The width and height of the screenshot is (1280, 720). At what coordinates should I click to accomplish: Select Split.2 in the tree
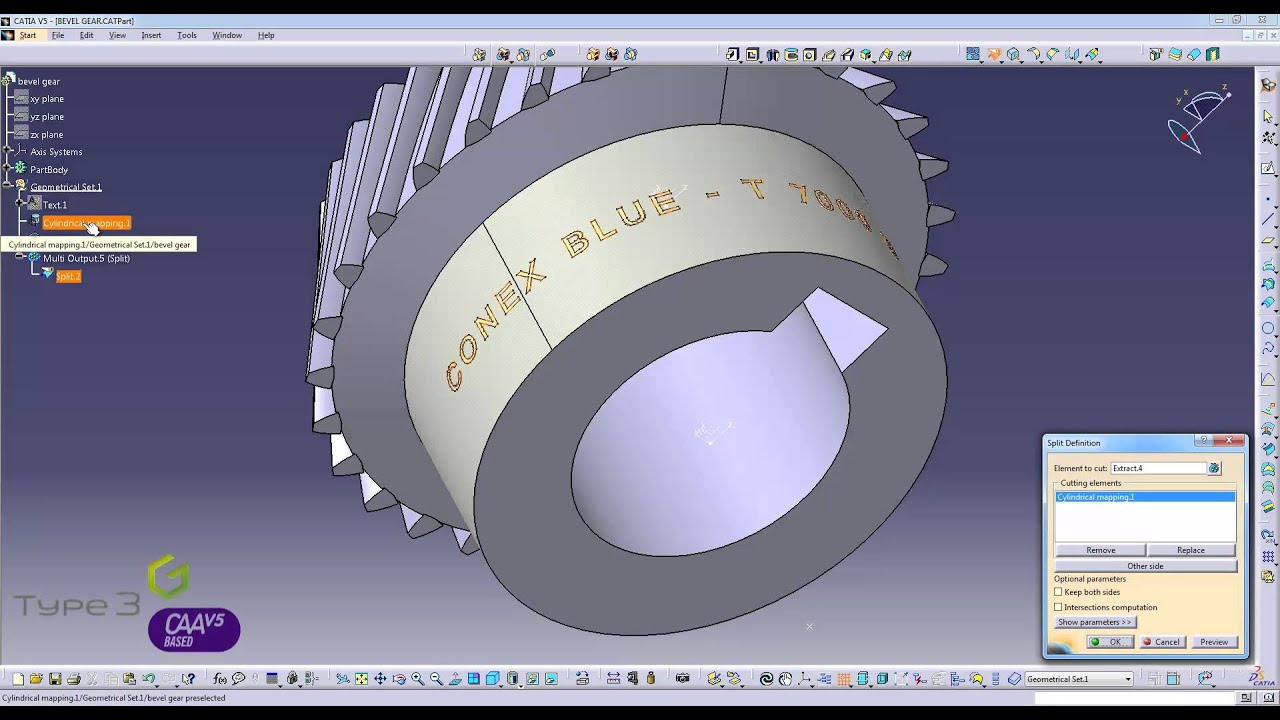68,276
